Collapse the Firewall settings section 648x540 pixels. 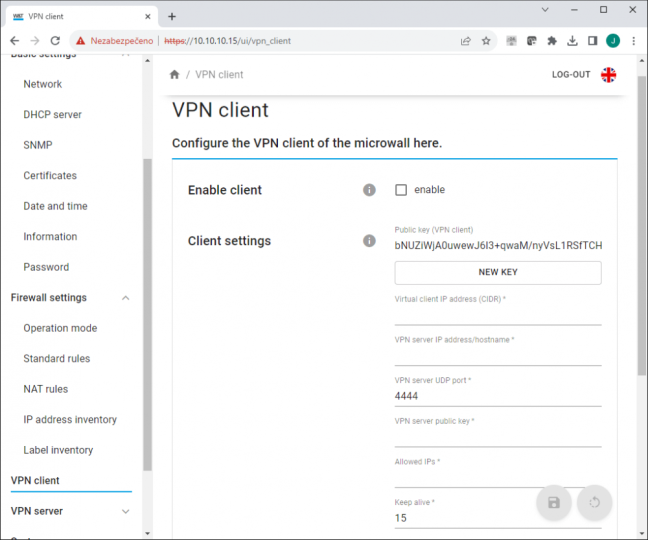pyautogui.click(x=126, y=298)
